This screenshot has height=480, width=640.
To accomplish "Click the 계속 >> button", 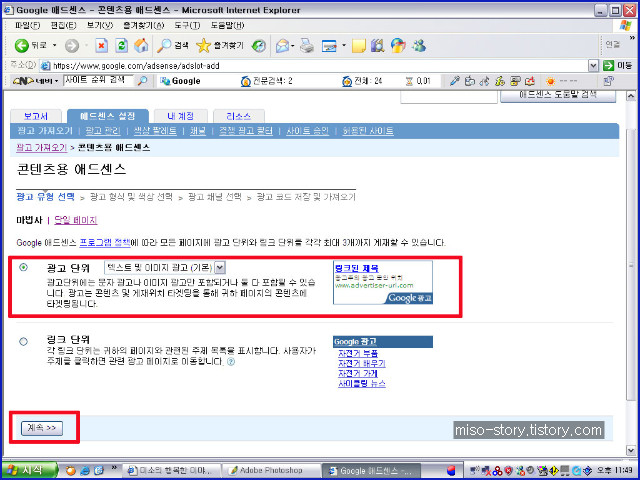I will pos(42,428).
